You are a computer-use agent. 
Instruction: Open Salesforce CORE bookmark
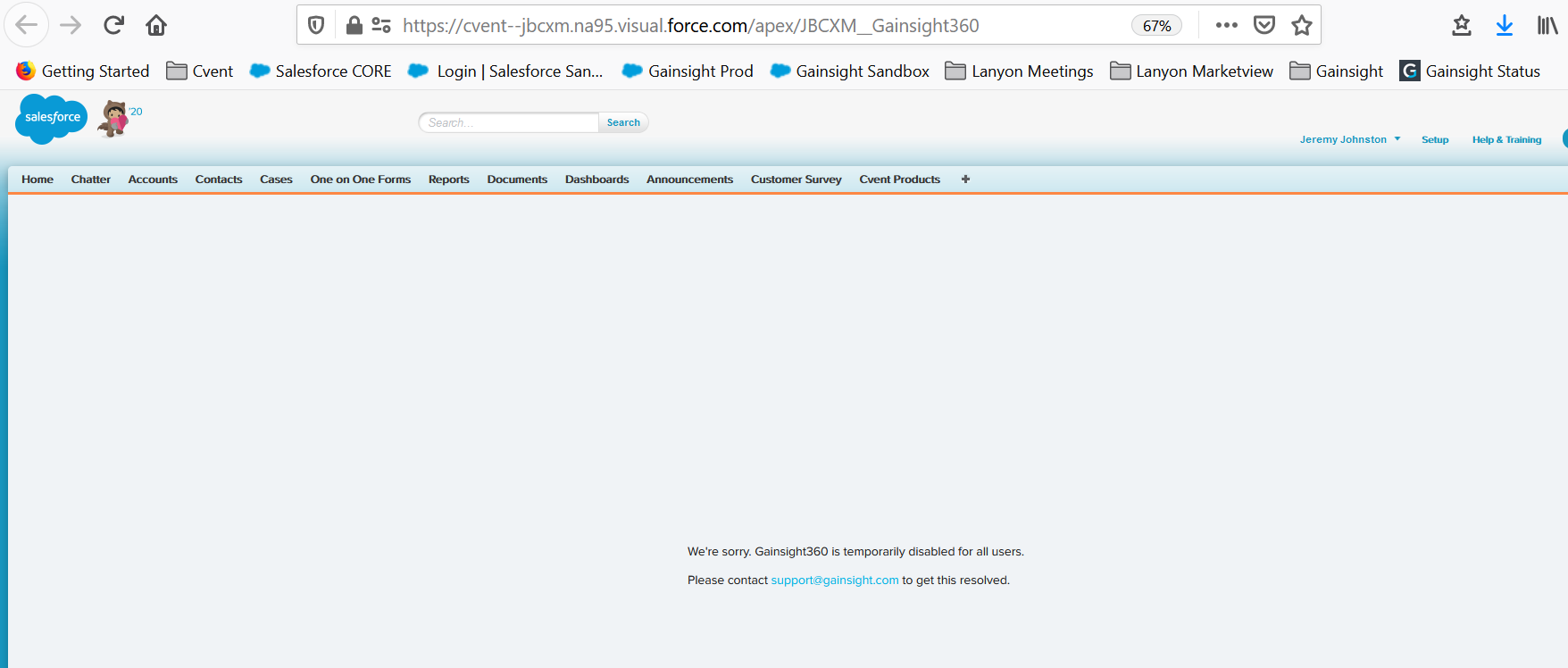321,71
